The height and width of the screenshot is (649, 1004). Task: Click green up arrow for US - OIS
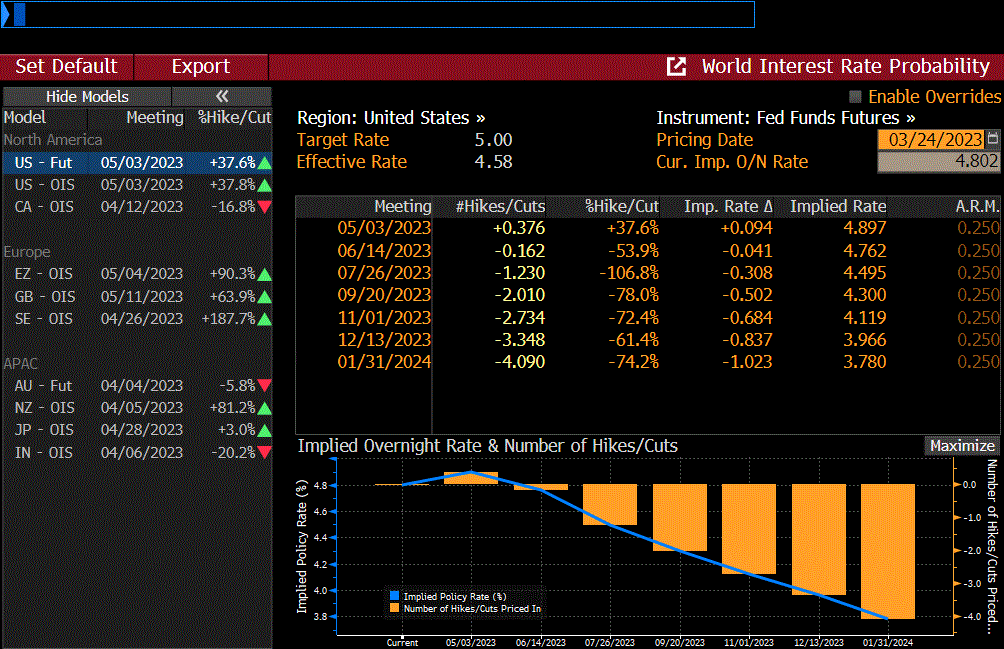click(x=264, y=186)
